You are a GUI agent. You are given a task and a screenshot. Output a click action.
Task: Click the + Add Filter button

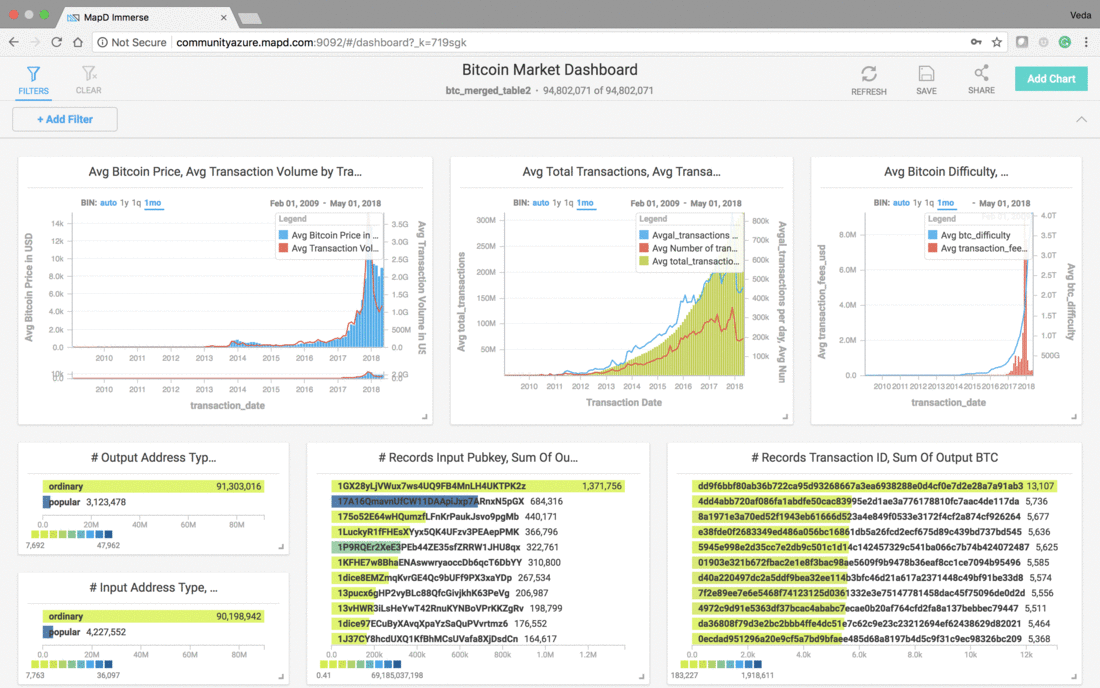(65, 119)
